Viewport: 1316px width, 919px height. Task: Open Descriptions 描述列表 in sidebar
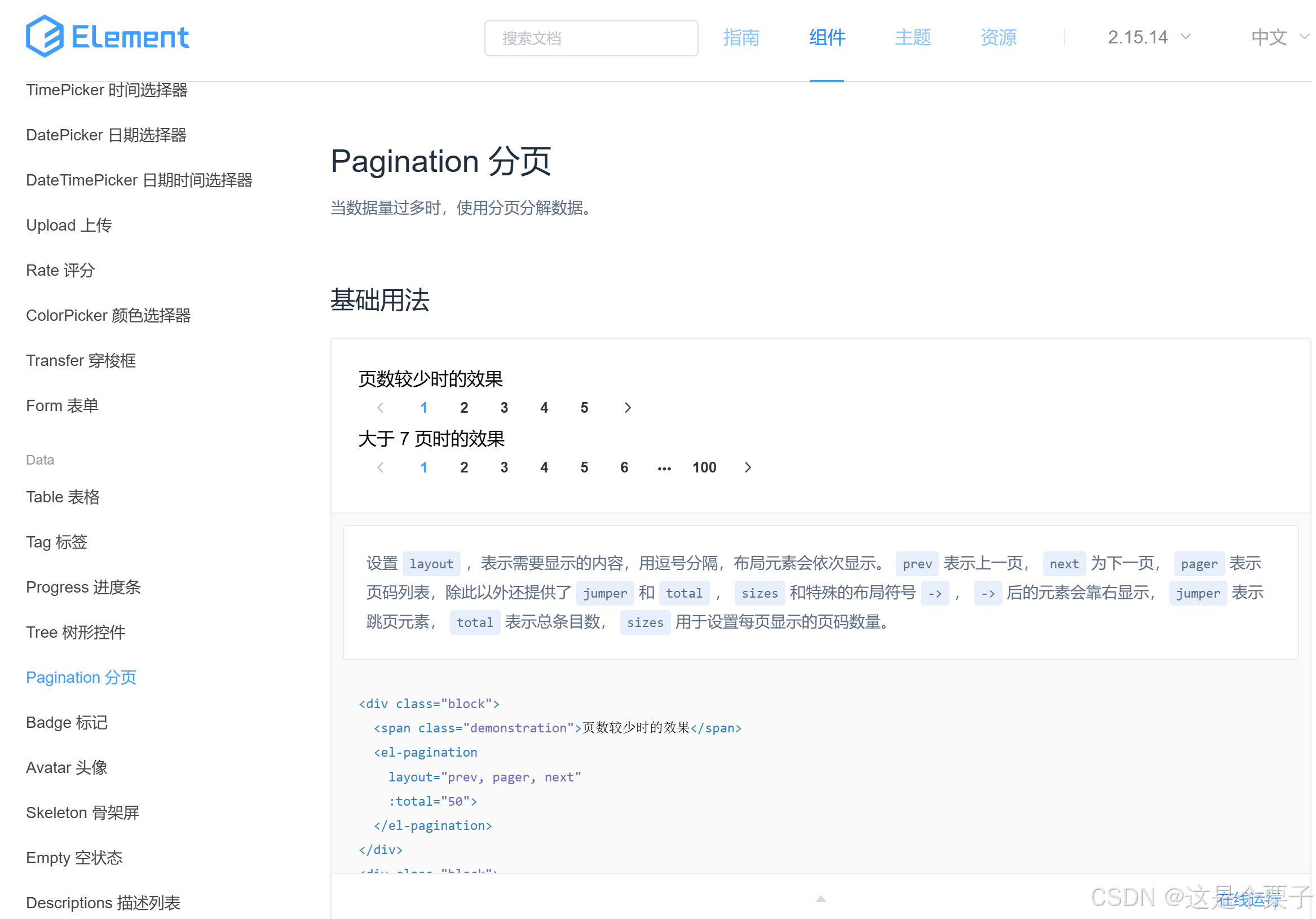click(103, 904)
